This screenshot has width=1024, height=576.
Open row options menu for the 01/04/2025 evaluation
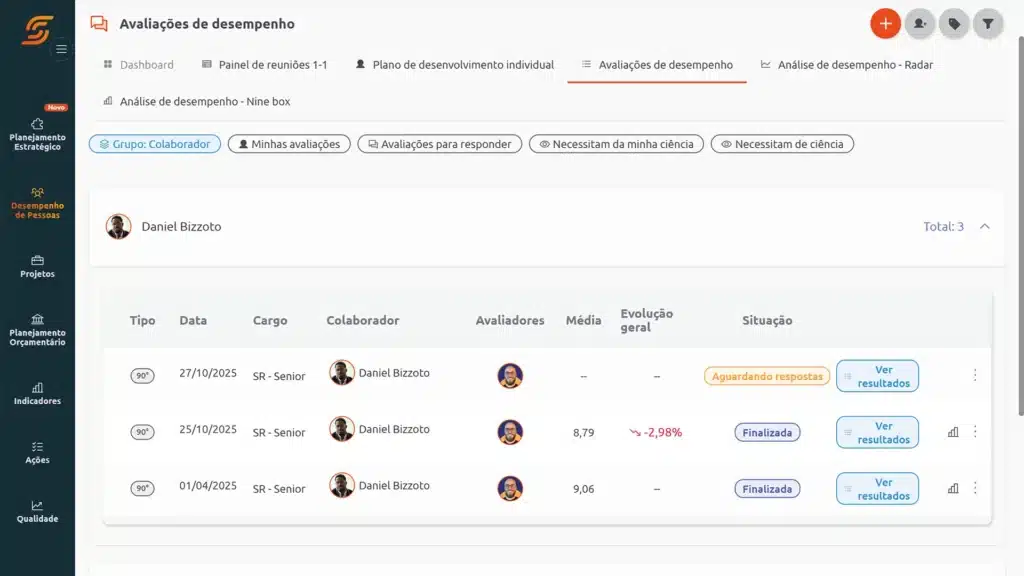pyautogui.click(x=977, y=488)
